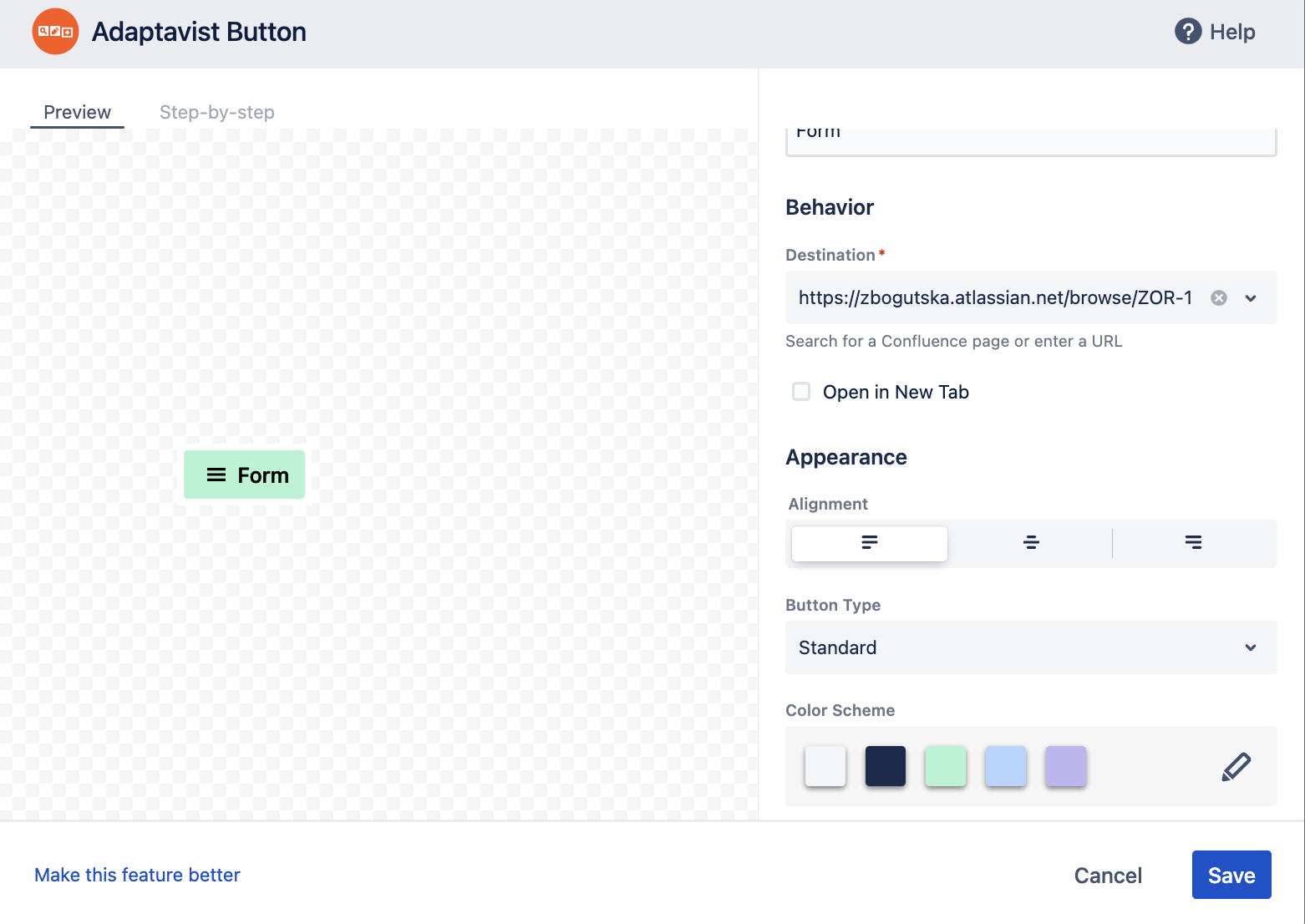
Task: Choose the mint green color scheme swatch
Action: (946, 766)
